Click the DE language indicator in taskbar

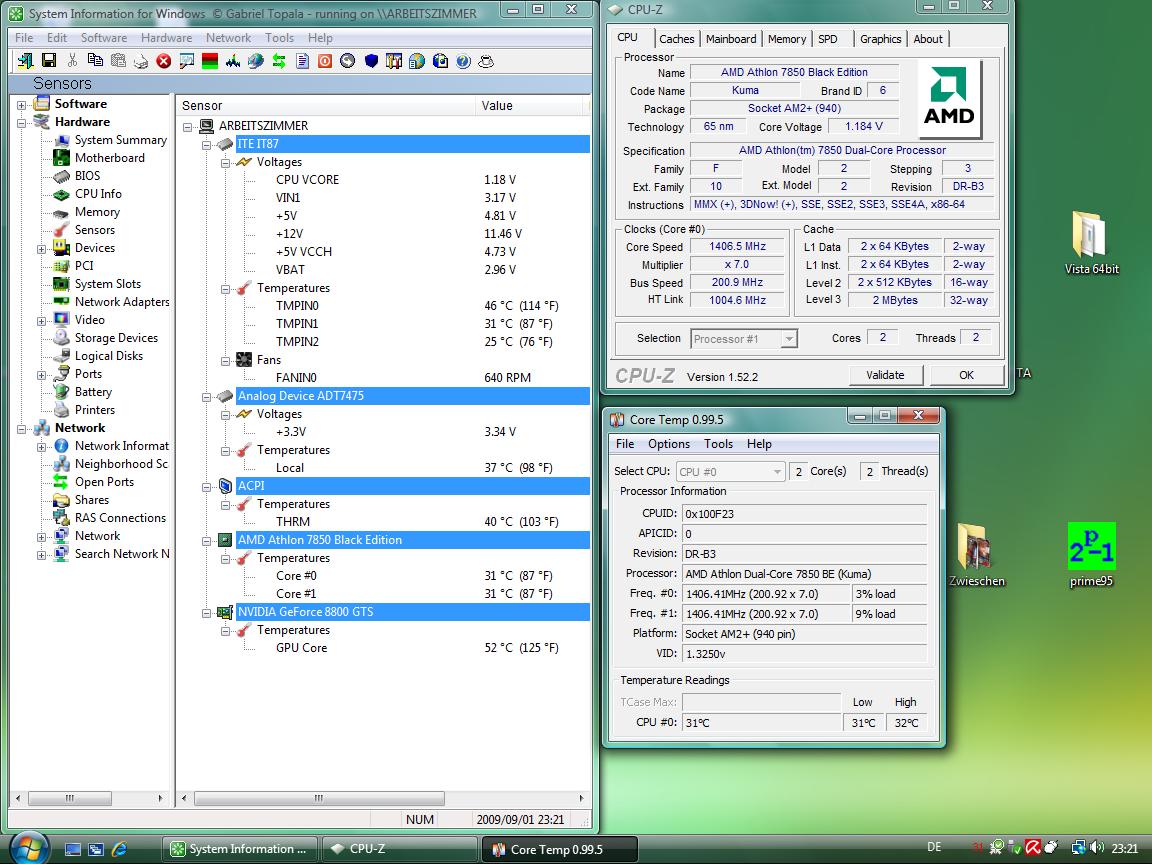click(934, 847)
